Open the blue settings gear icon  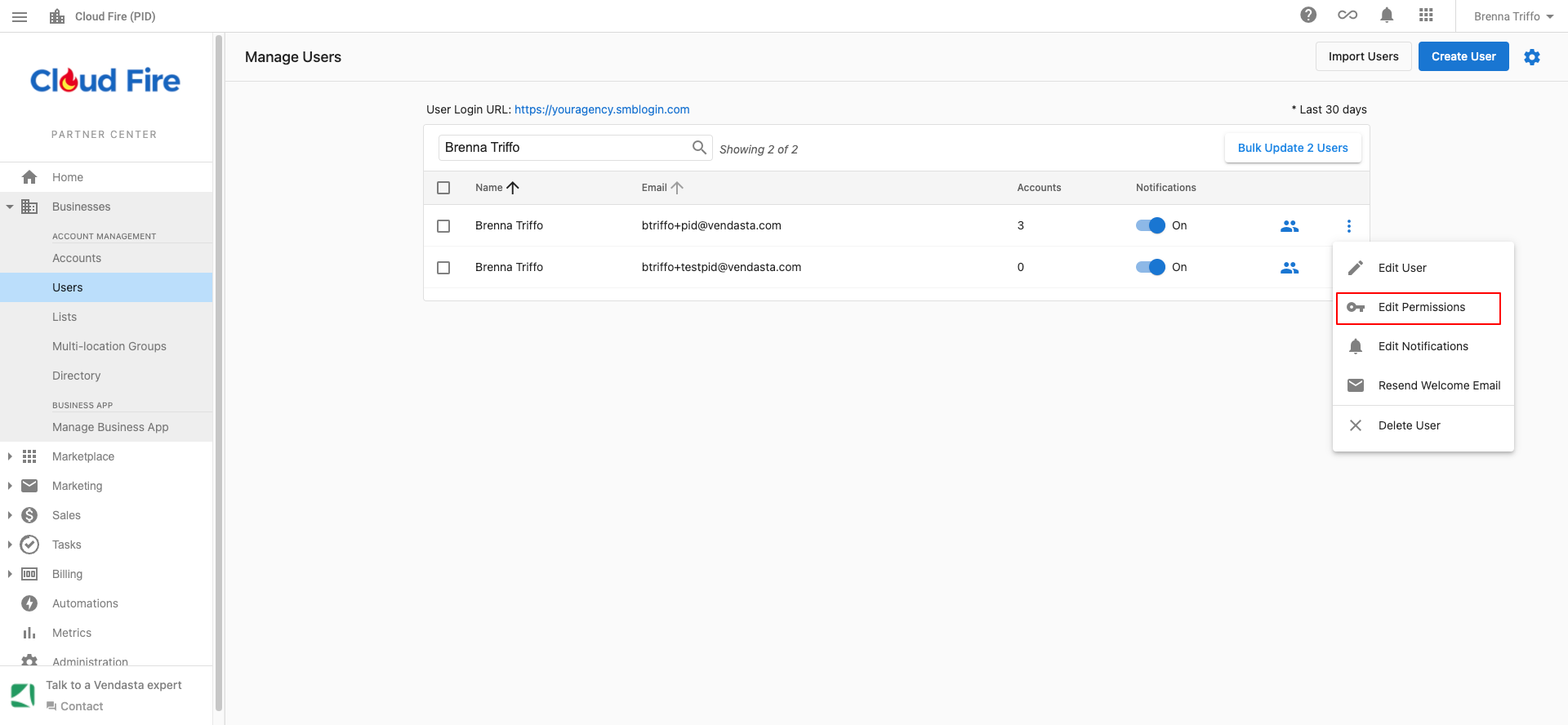point(1532,56)
